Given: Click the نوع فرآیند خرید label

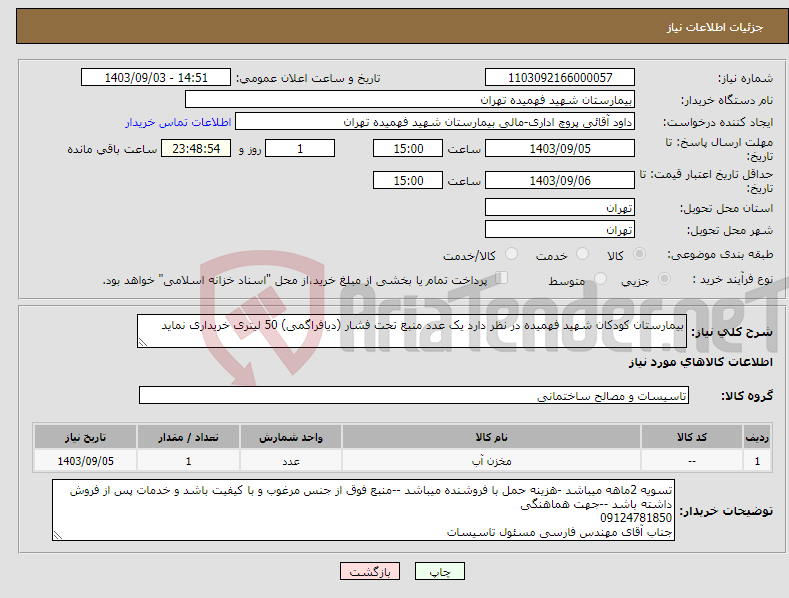Looking at the screenshot, I should tap(732, 279).
